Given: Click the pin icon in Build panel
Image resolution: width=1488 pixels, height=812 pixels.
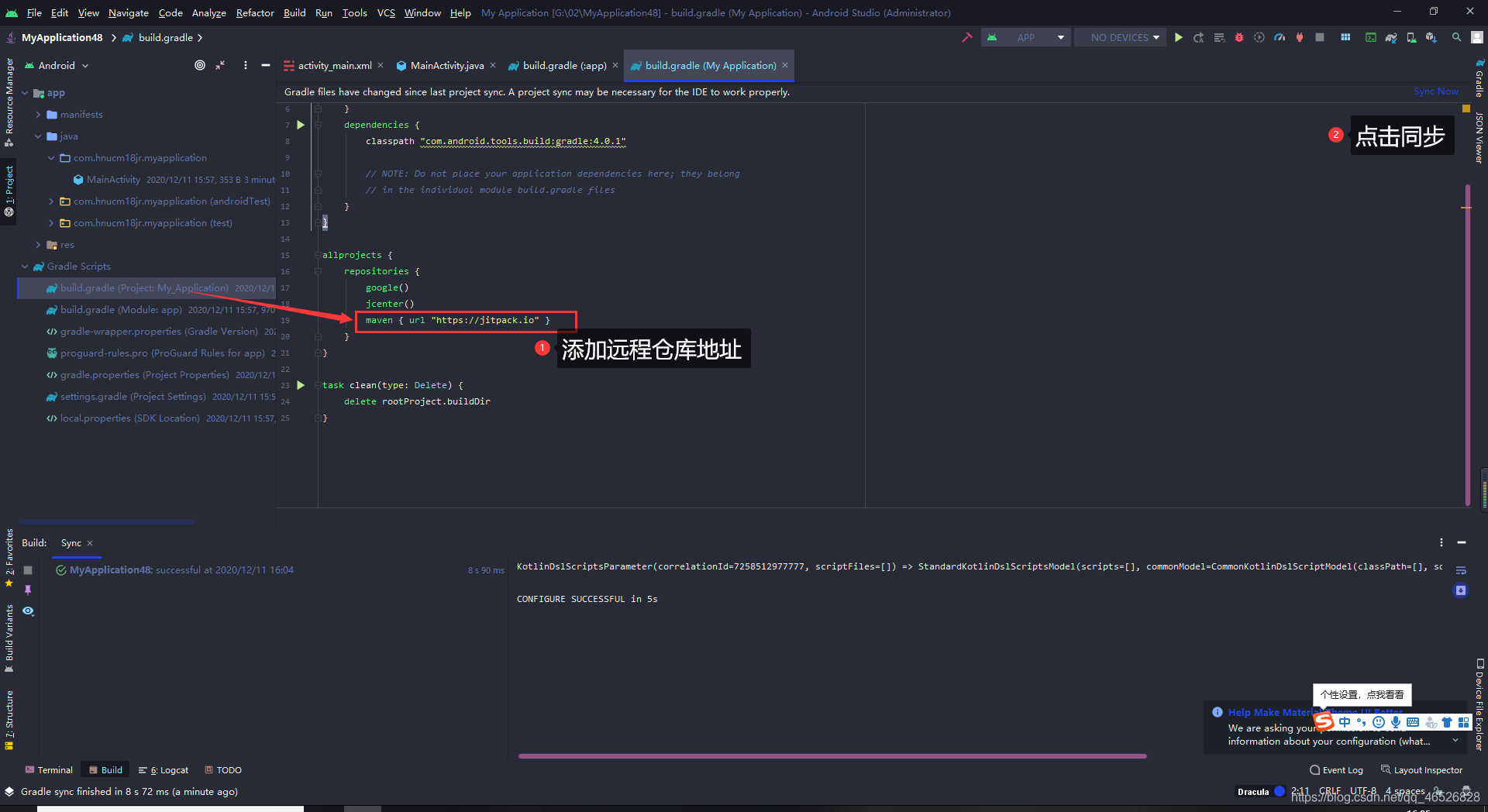Looking at the screenshot, I should click(x=28, y=590).
